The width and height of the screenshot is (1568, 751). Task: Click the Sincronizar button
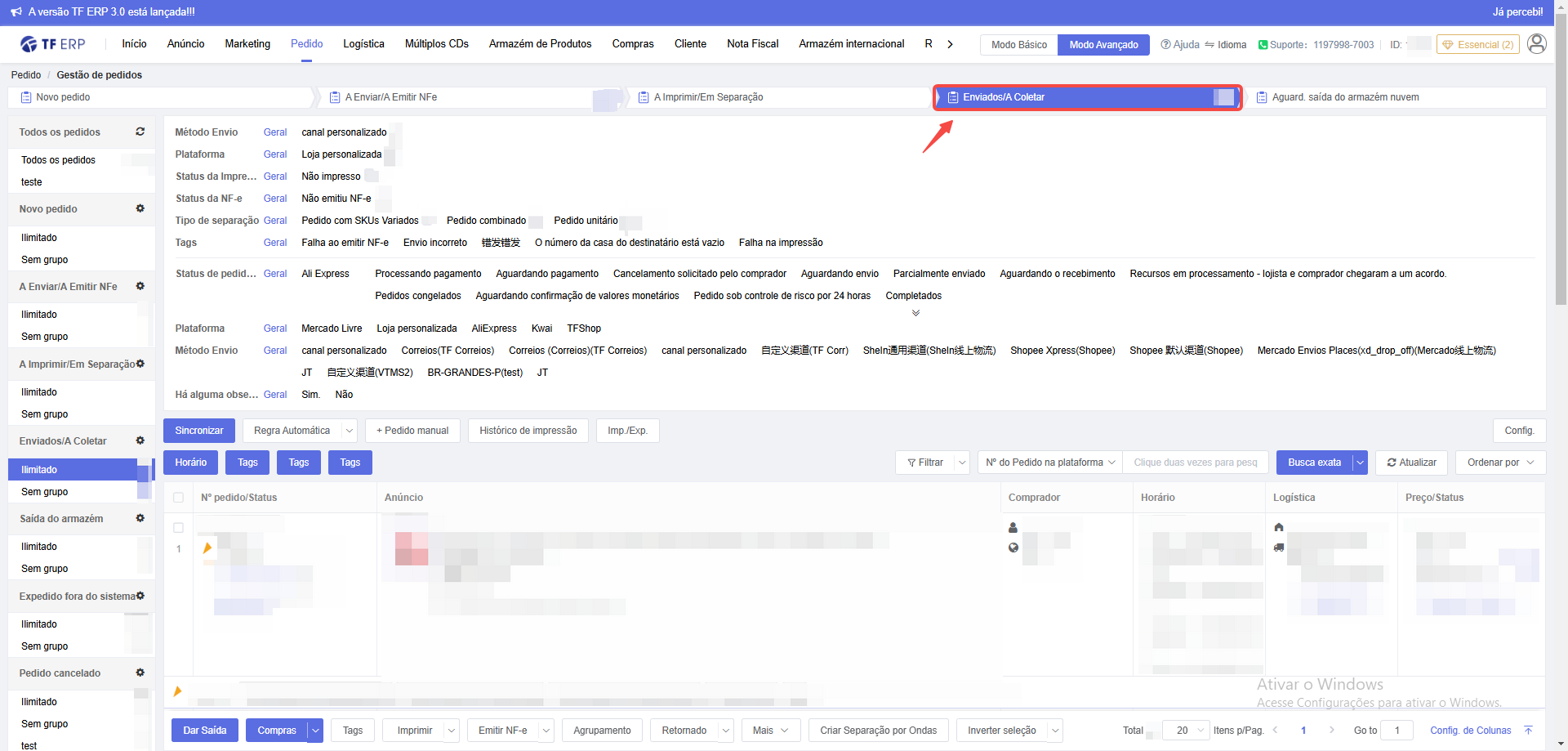[199, 431]
